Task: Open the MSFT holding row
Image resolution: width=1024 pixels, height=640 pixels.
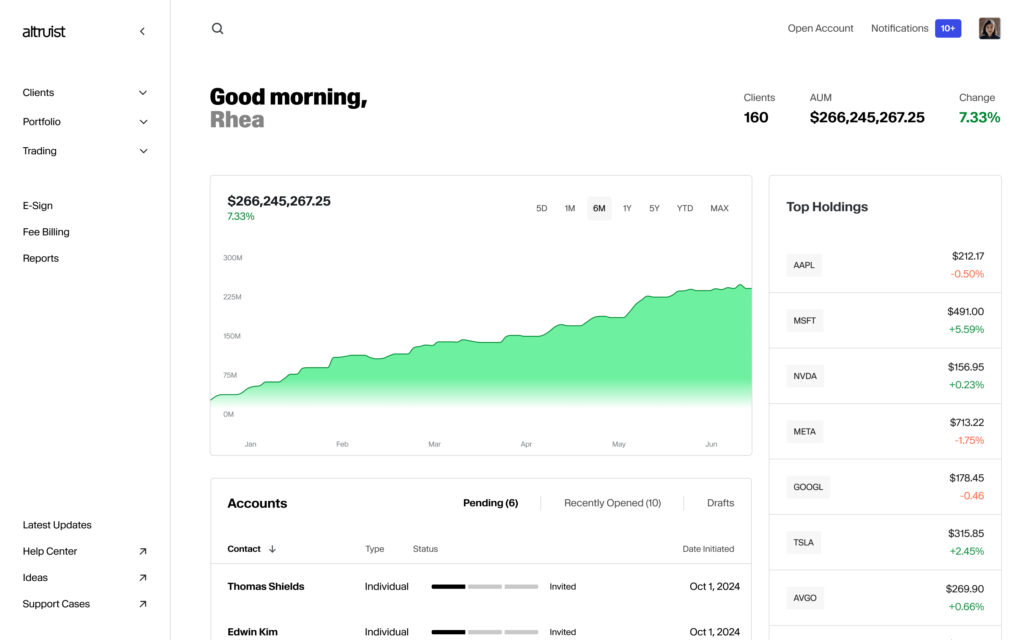Action: coord(885,321)
